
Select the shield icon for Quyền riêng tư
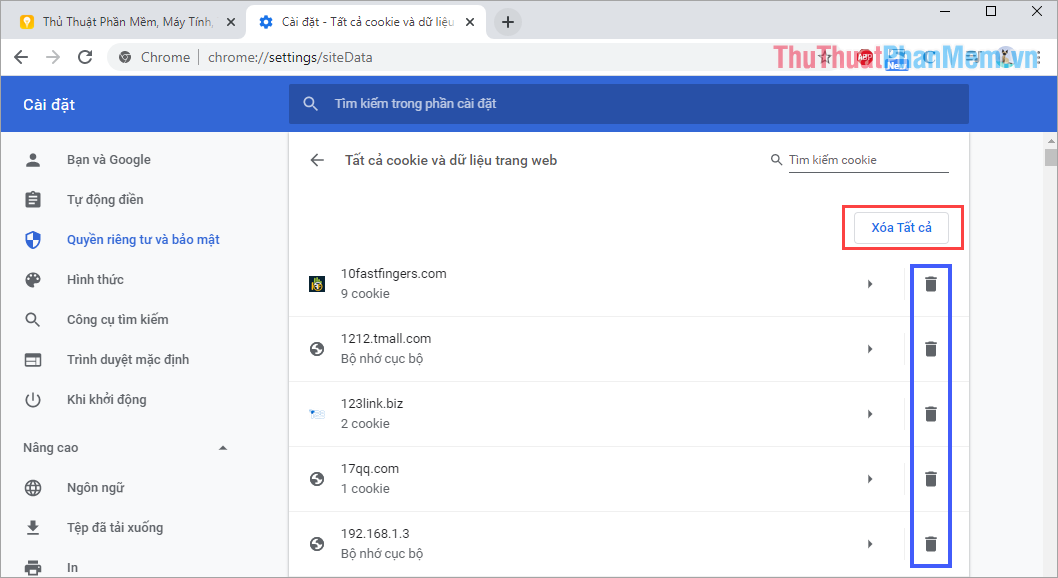33,239
